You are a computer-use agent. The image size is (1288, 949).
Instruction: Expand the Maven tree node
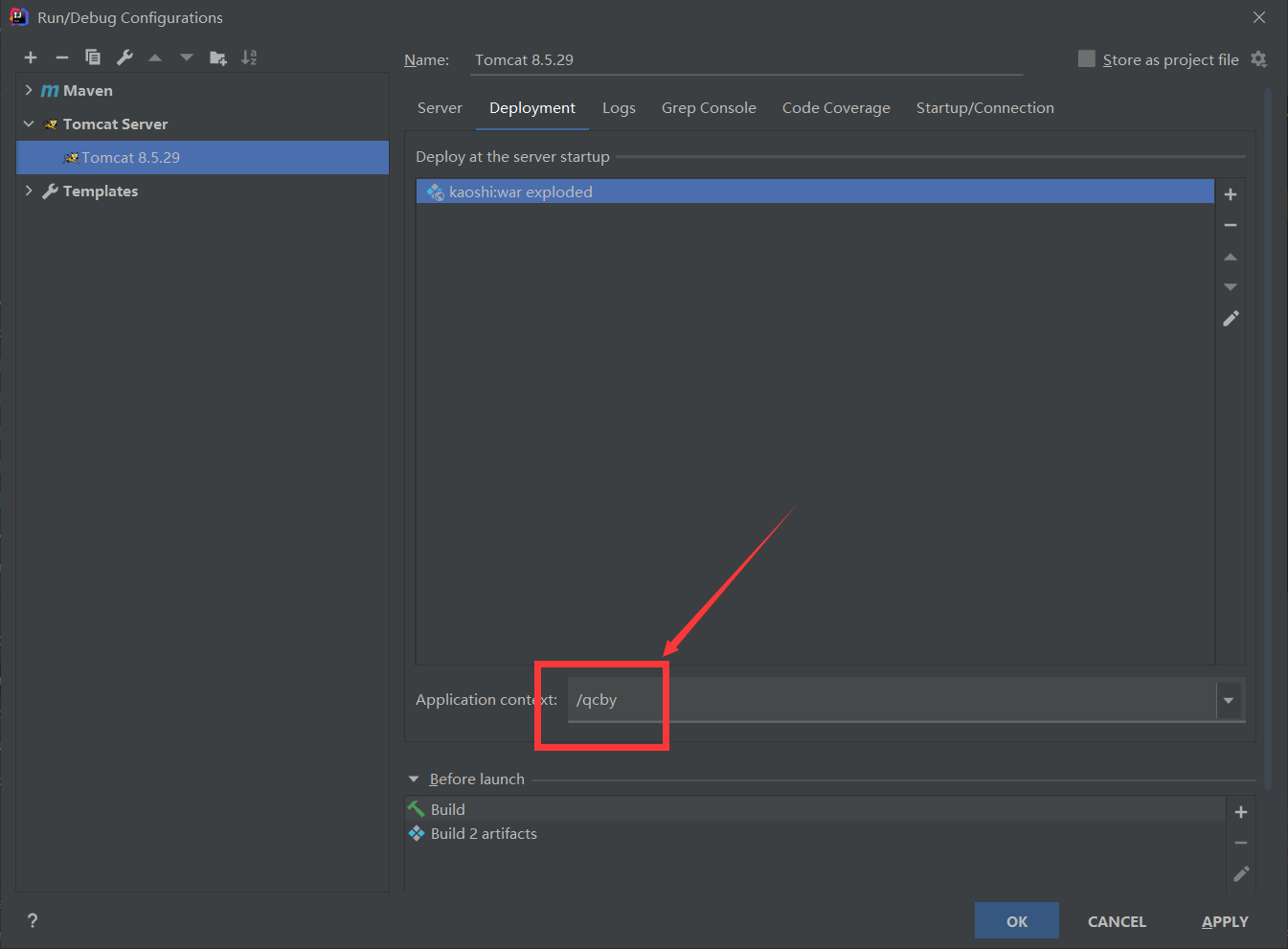[x=29, y=90]
